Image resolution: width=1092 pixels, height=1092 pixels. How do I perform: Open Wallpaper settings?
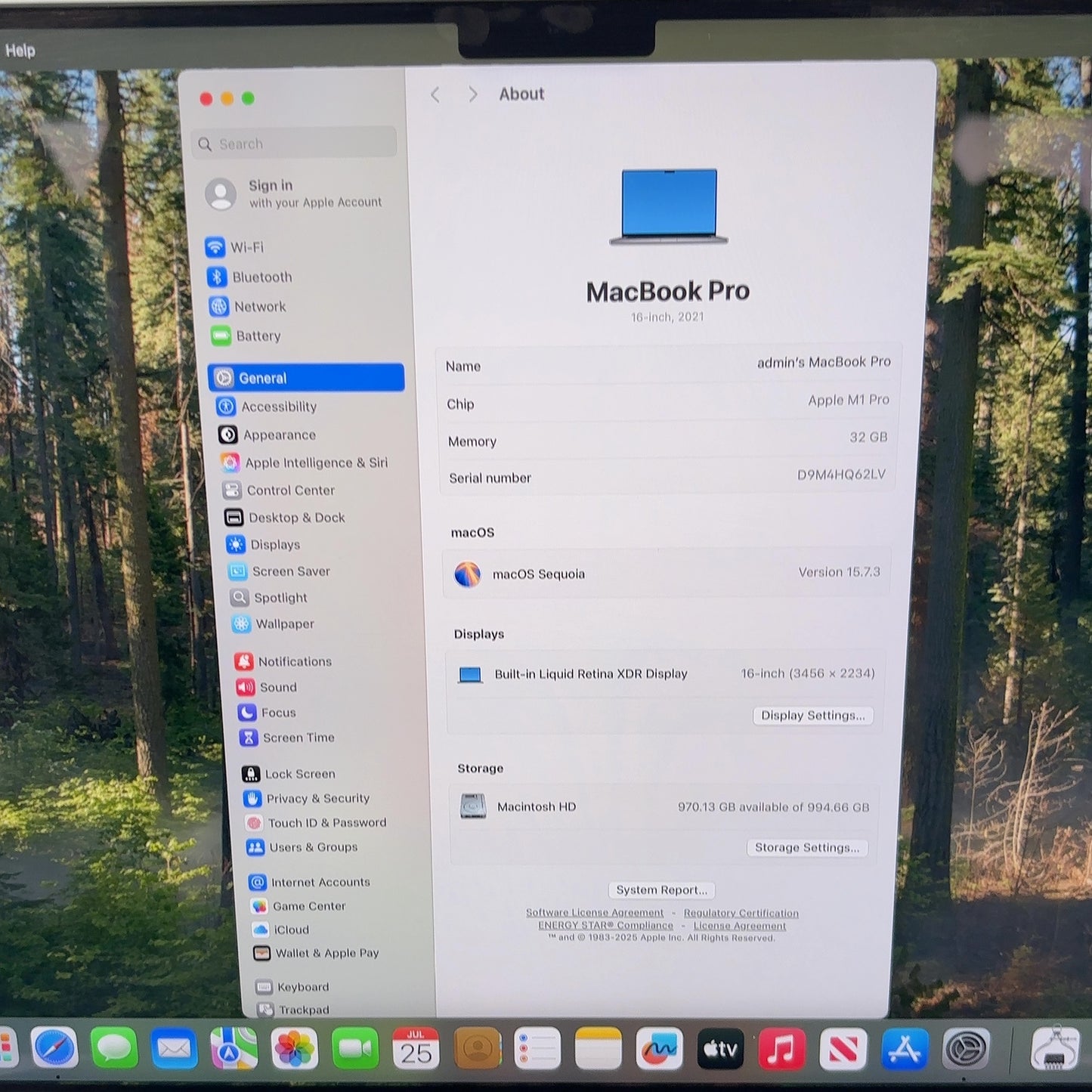pos(274,623)
